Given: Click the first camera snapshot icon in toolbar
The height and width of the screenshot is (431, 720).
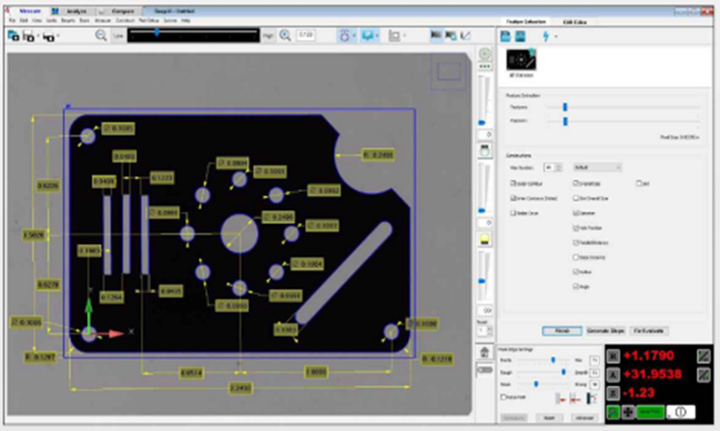Looking at the screenshot, I should click(13, 36).
